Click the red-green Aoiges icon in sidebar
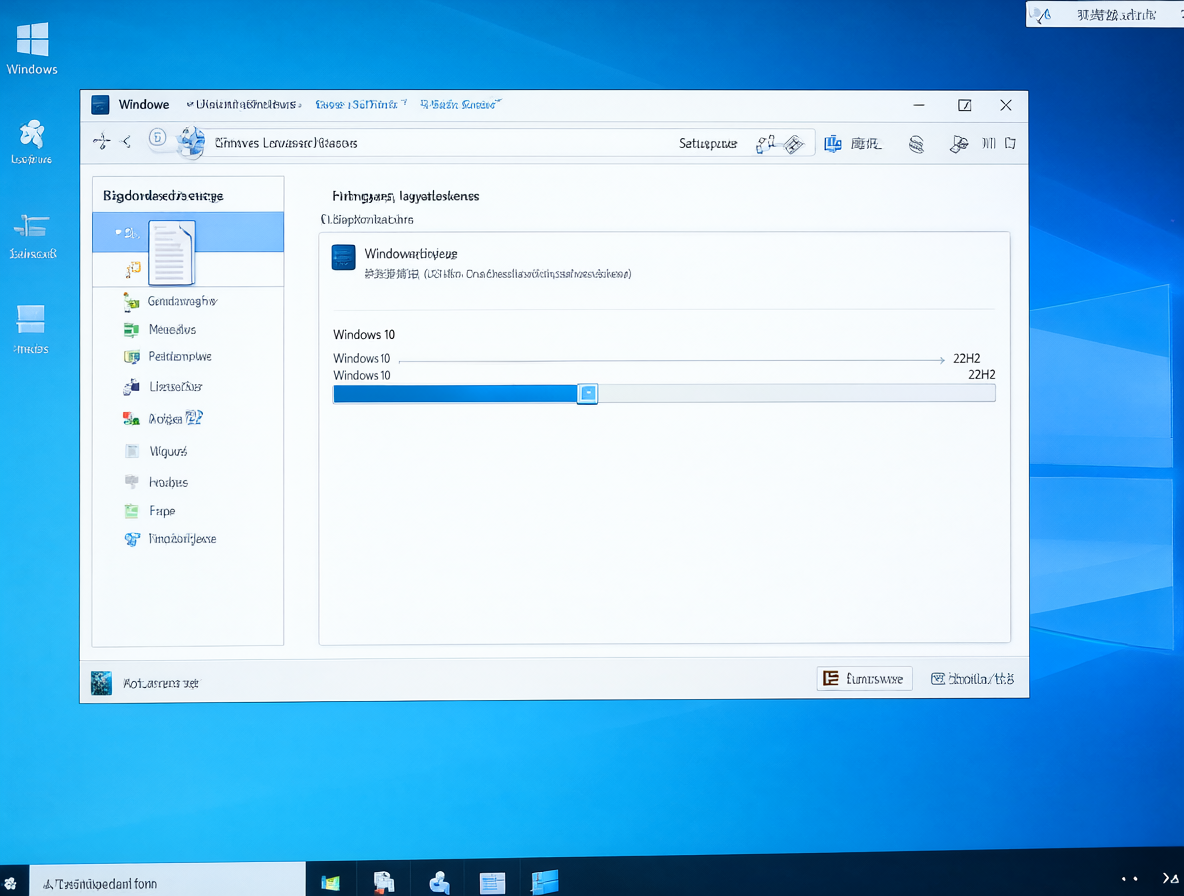Viewport: 1184px width, 896px height. [x=131, y=418]
